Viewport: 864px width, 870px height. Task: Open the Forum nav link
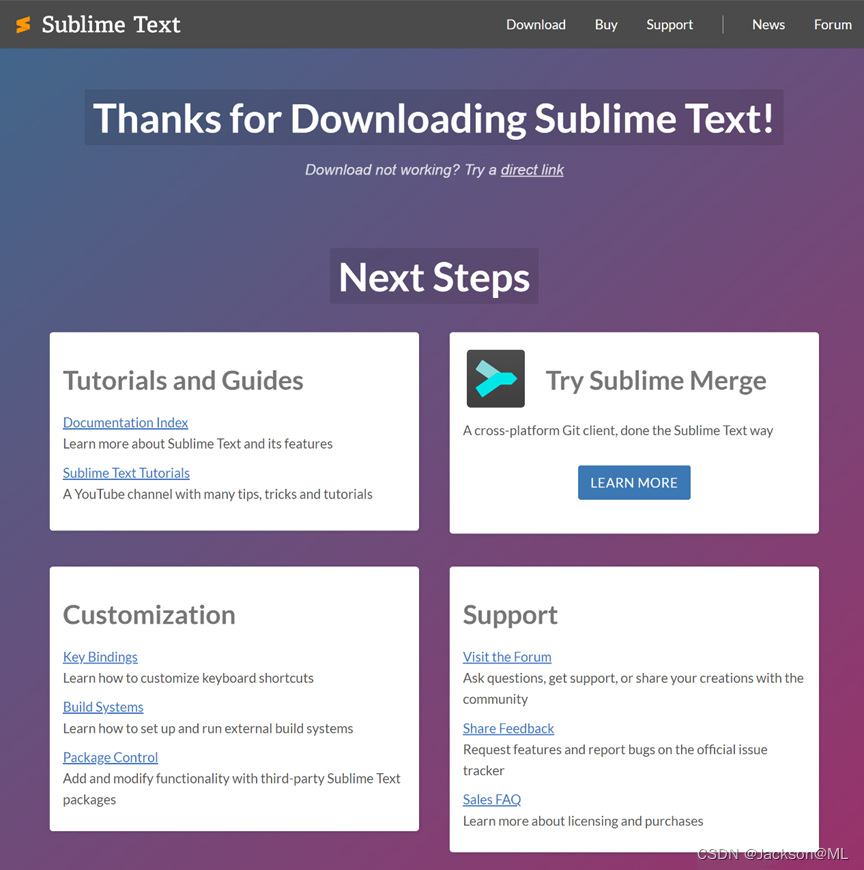(832, 24)
